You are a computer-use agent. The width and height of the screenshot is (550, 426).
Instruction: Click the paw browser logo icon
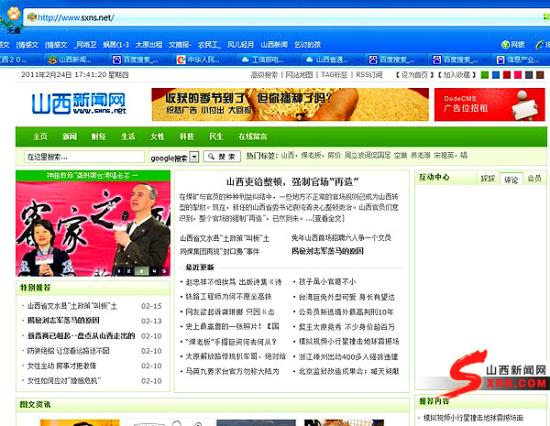point(14,13)
